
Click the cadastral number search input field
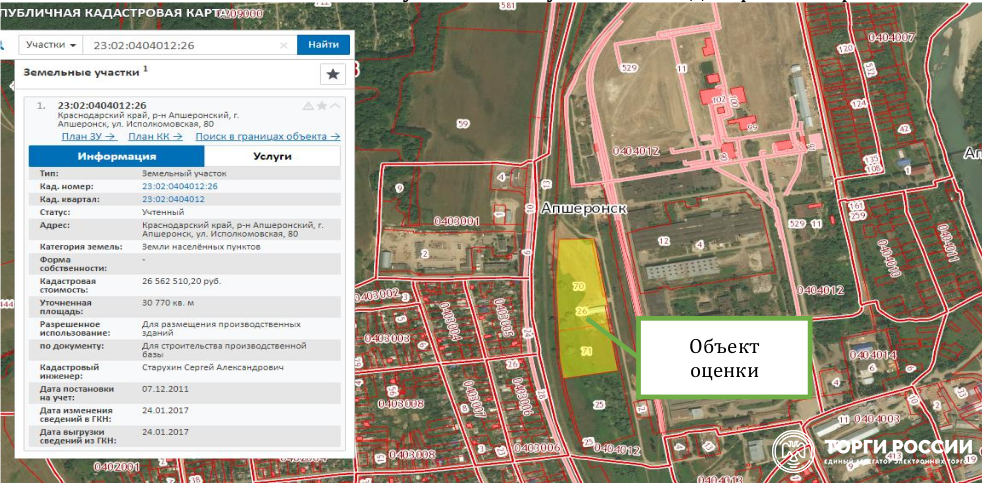pyautogui.click(x=180, y=45)
